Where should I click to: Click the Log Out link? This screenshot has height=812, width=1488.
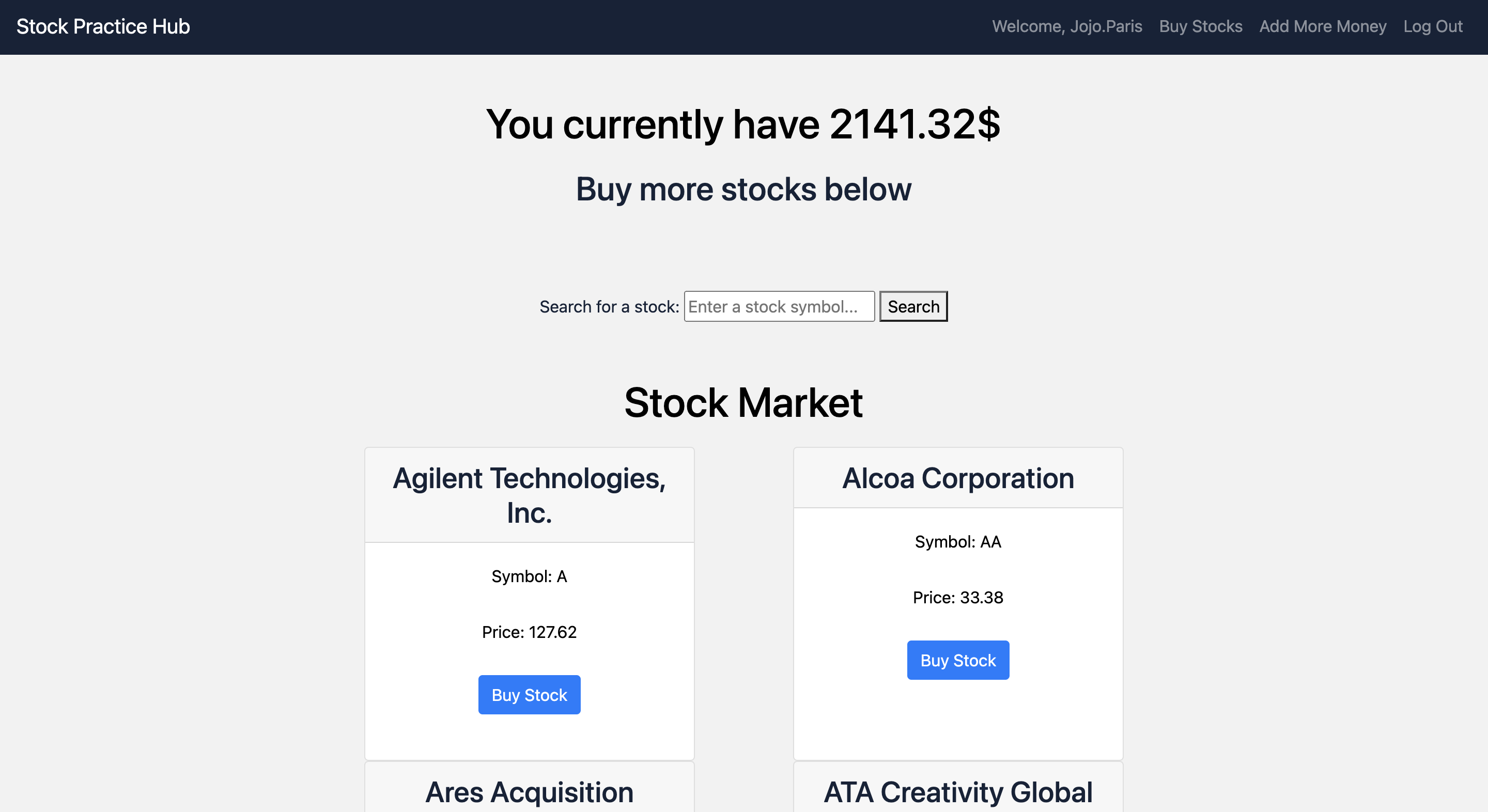[x=1433, y=26]
